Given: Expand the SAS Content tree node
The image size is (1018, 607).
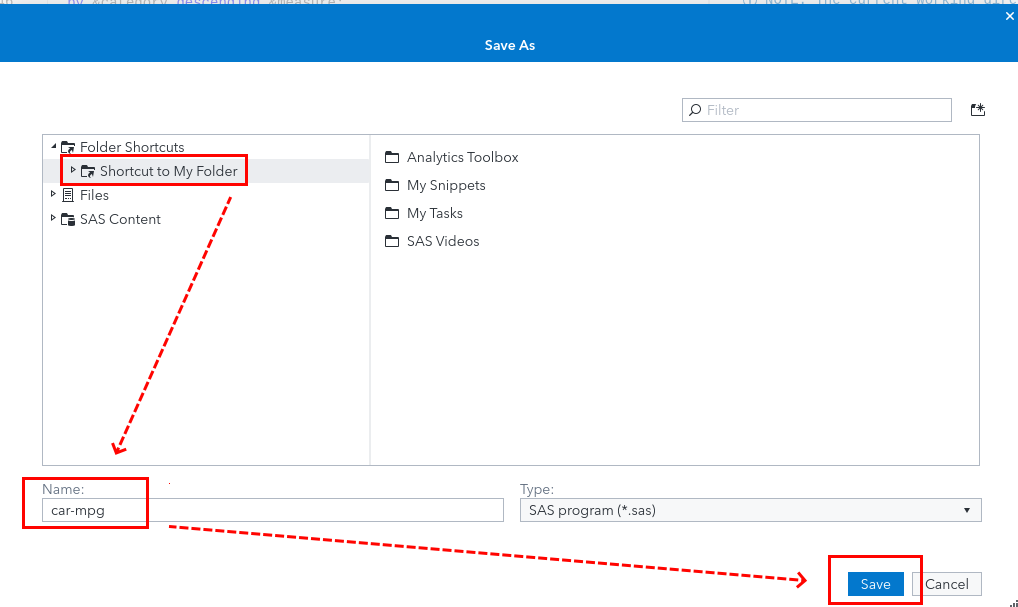Looking at the screenshot, I should (54, 219).
